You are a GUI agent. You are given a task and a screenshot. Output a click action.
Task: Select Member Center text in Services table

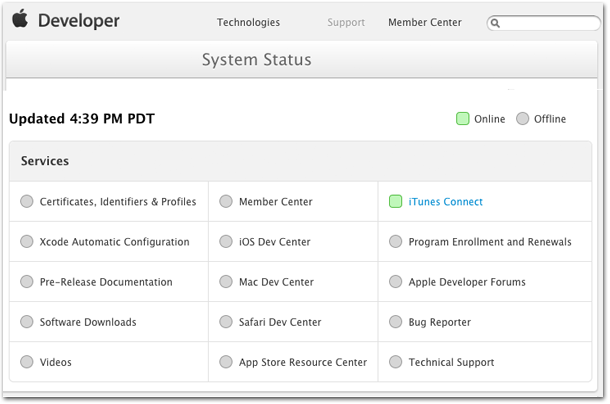(275, 202)
